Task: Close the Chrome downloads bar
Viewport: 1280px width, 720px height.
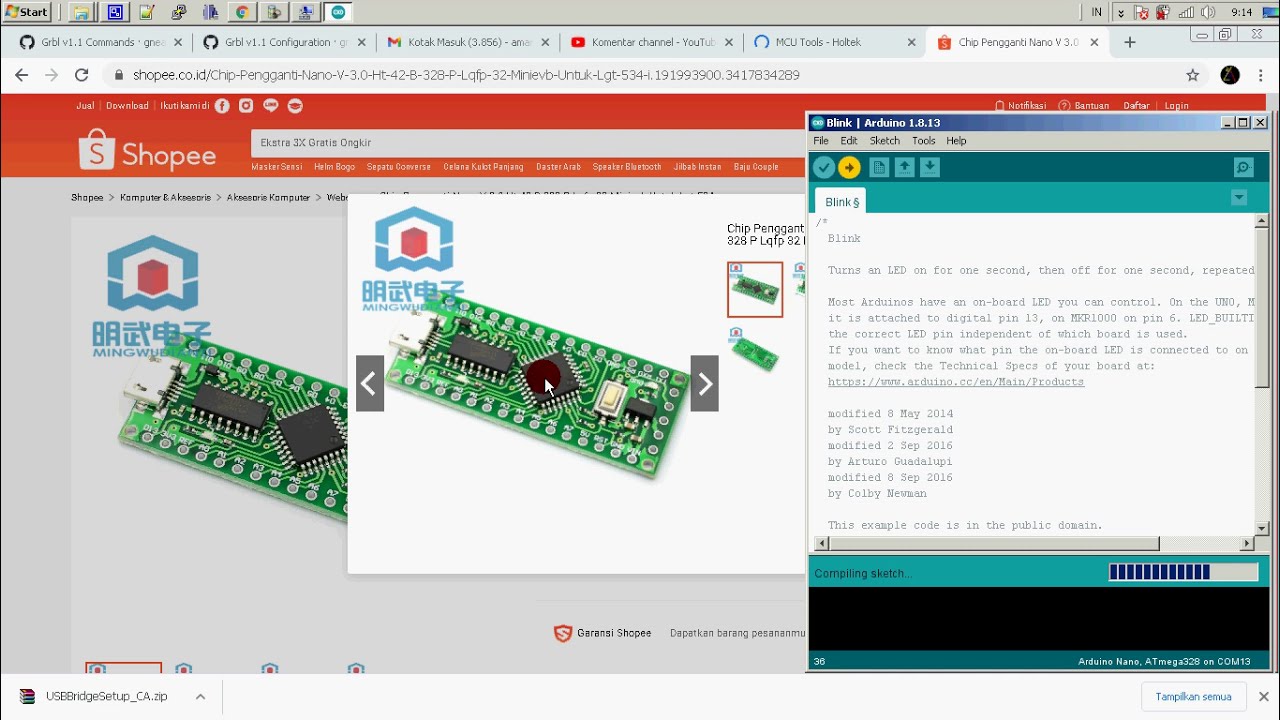Action: pyautogui.click(x=1263, y=696)
